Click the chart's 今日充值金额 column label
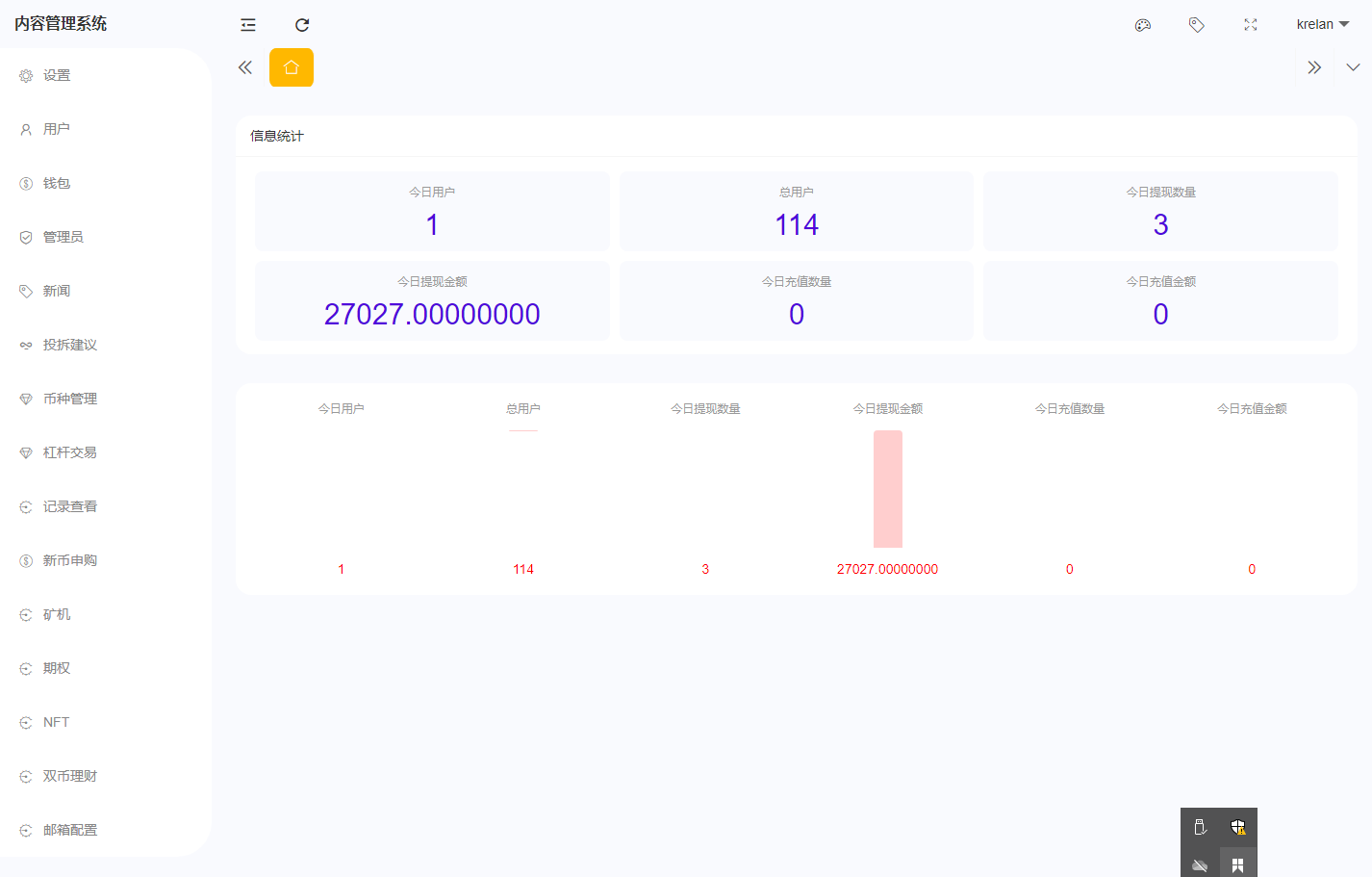 tap(1252, 408)
